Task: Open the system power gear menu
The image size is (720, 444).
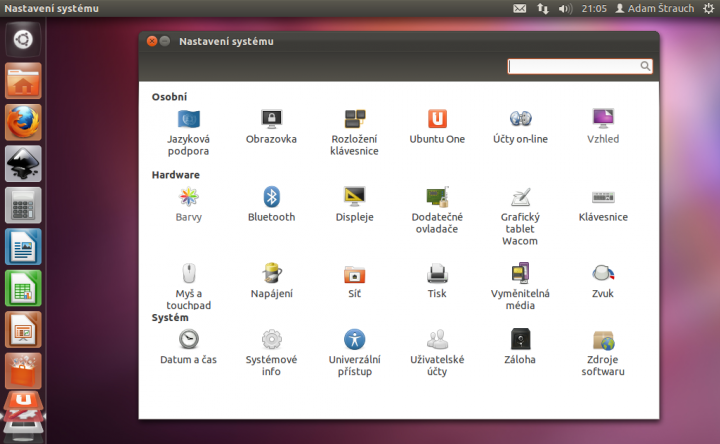Action: click(709, 8)
